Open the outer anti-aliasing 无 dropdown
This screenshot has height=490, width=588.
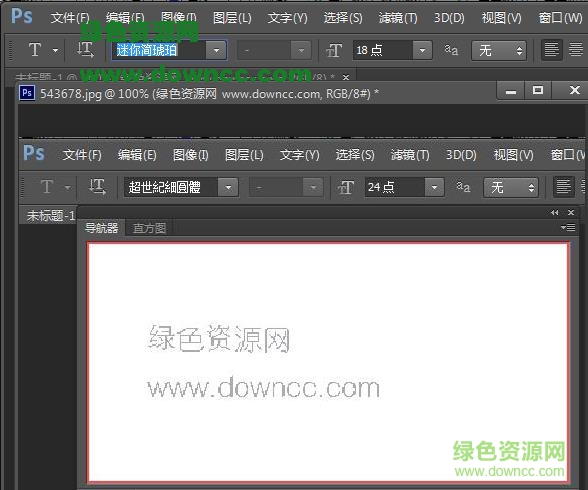coord(499,50)
